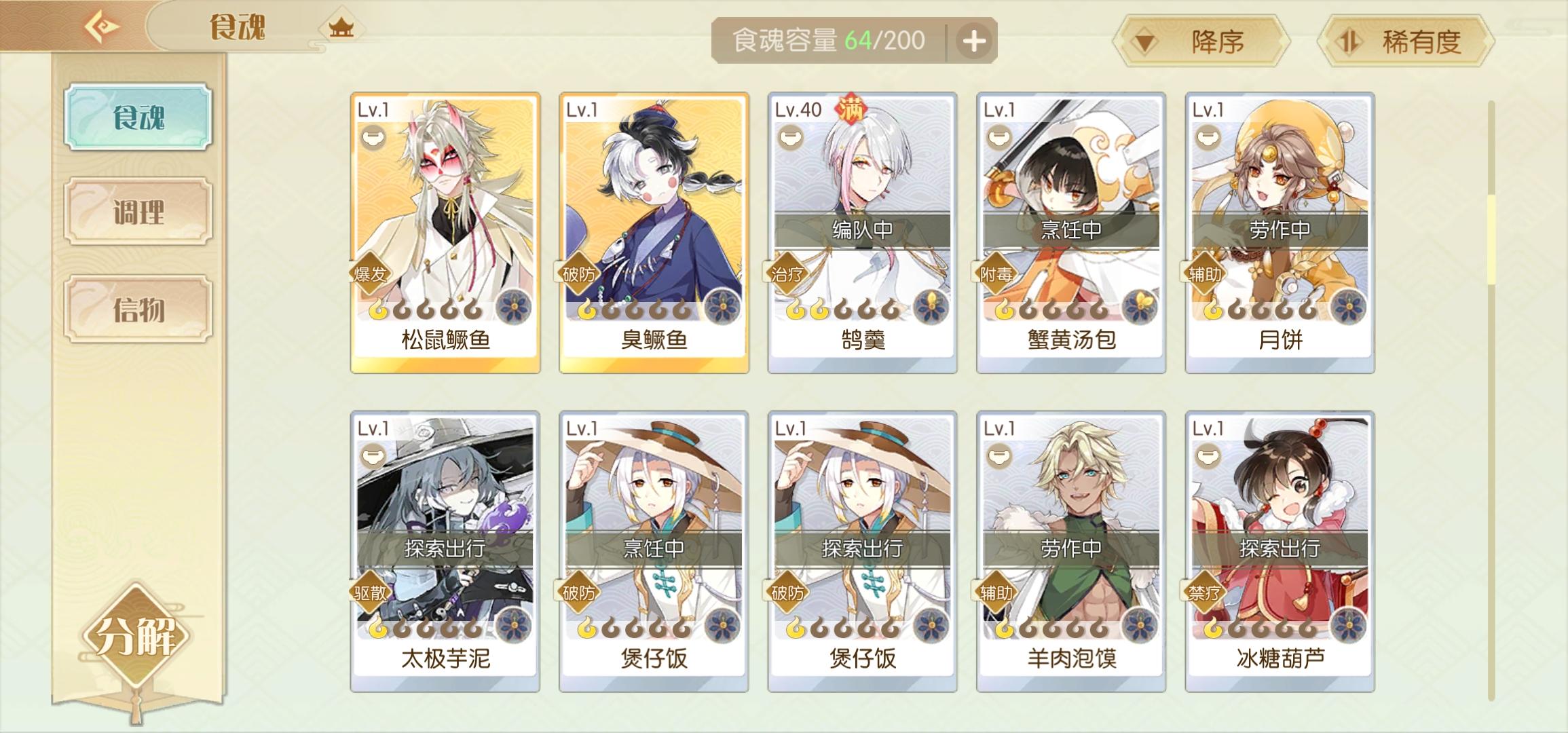The image size is (1568, 733).
Task: Tap the 驱散 badge on 太极芋泥 card
Action: point(371,593)
